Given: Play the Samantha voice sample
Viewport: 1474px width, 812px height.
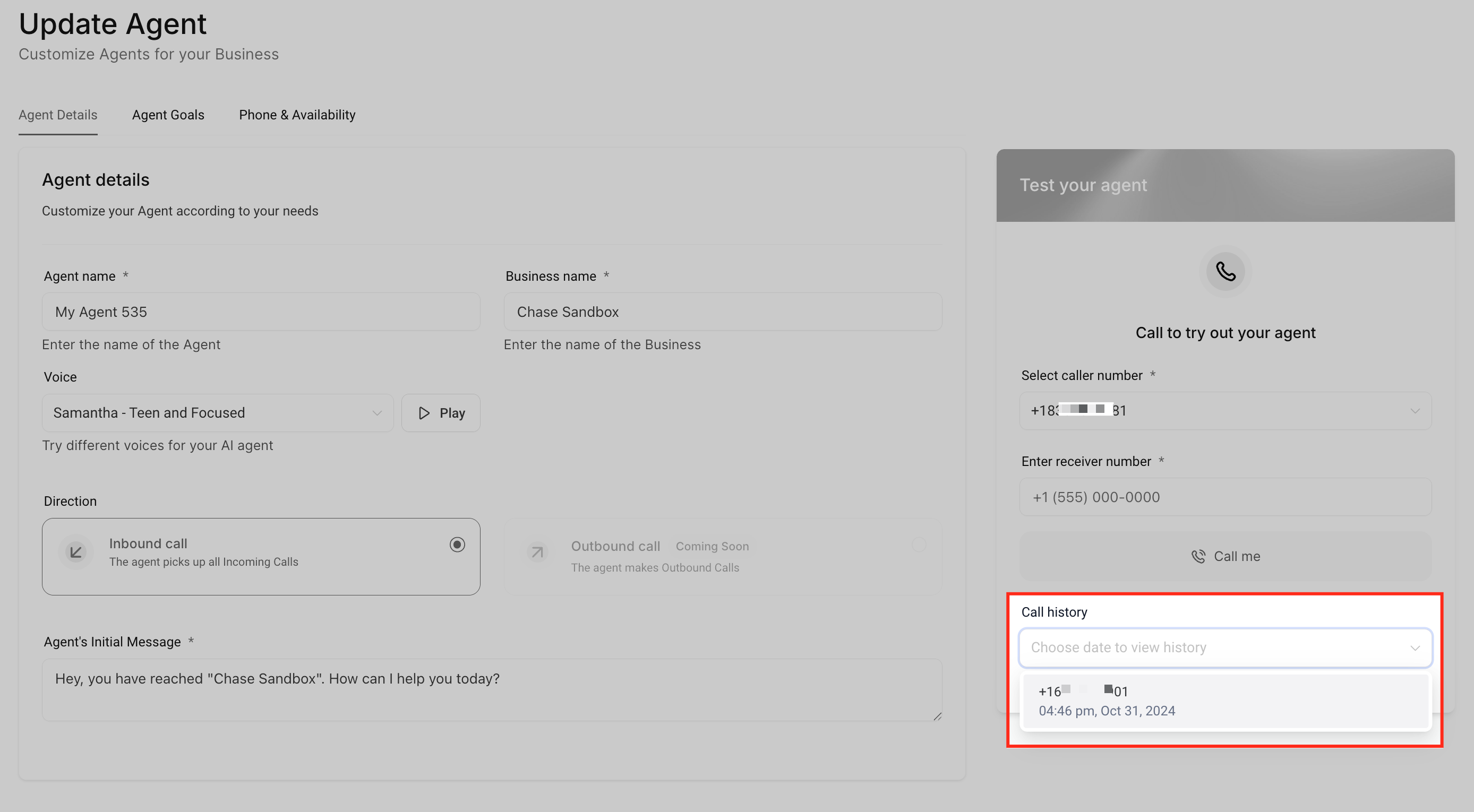Looking at the screenshot, I should [441, 413].
